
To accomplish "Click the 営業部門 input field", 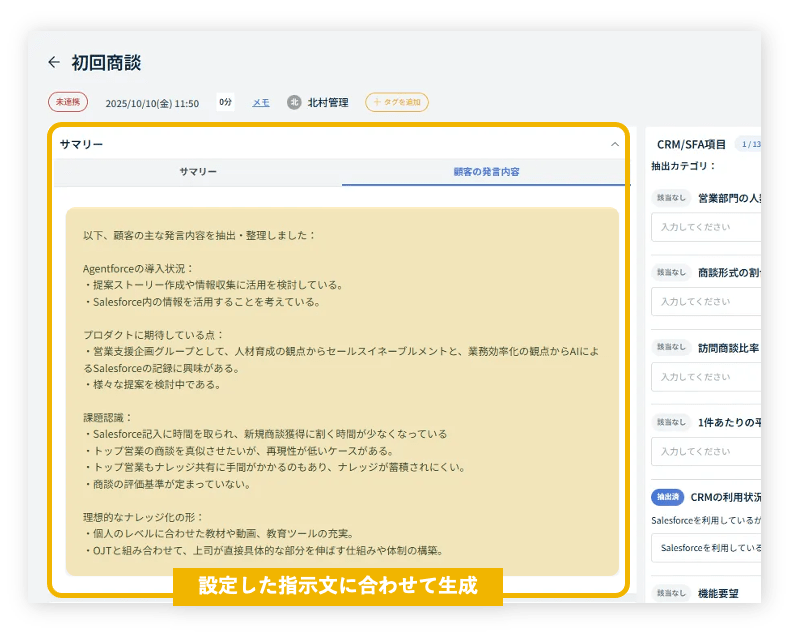I will point(706,227).
